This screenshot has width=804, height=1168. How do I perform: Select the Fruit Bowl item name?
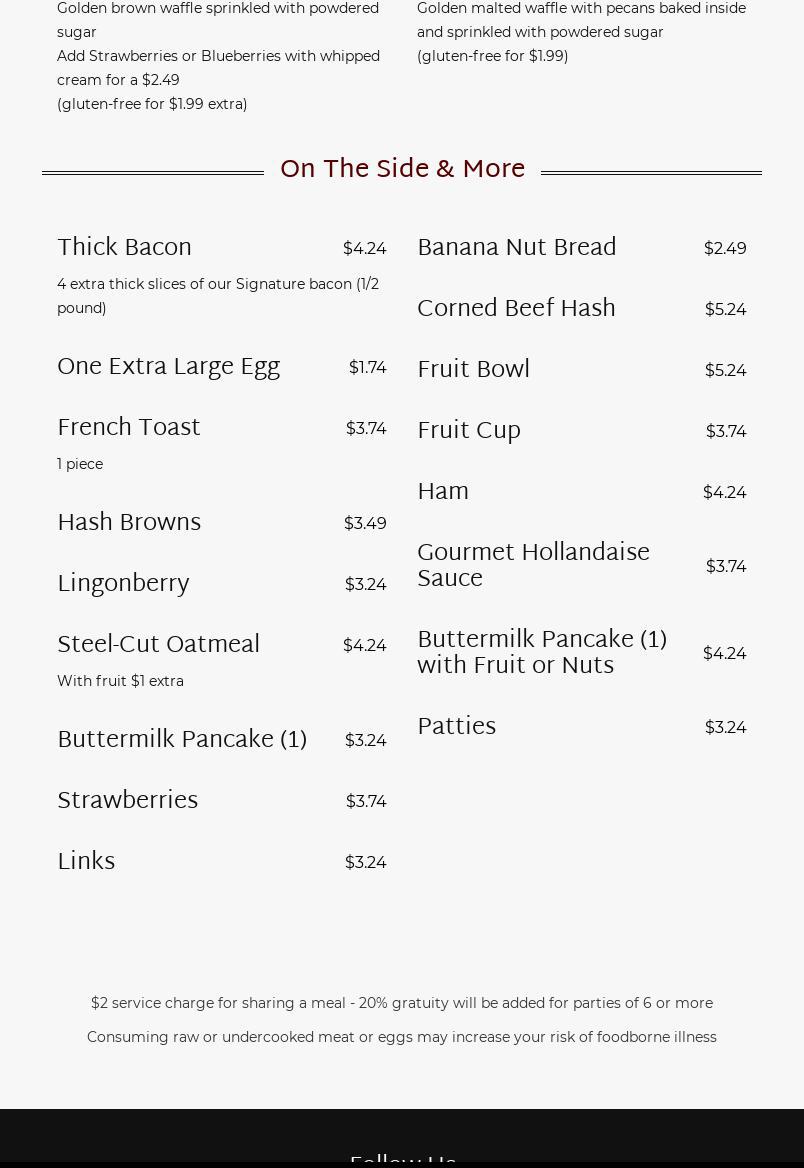[473, 369]
